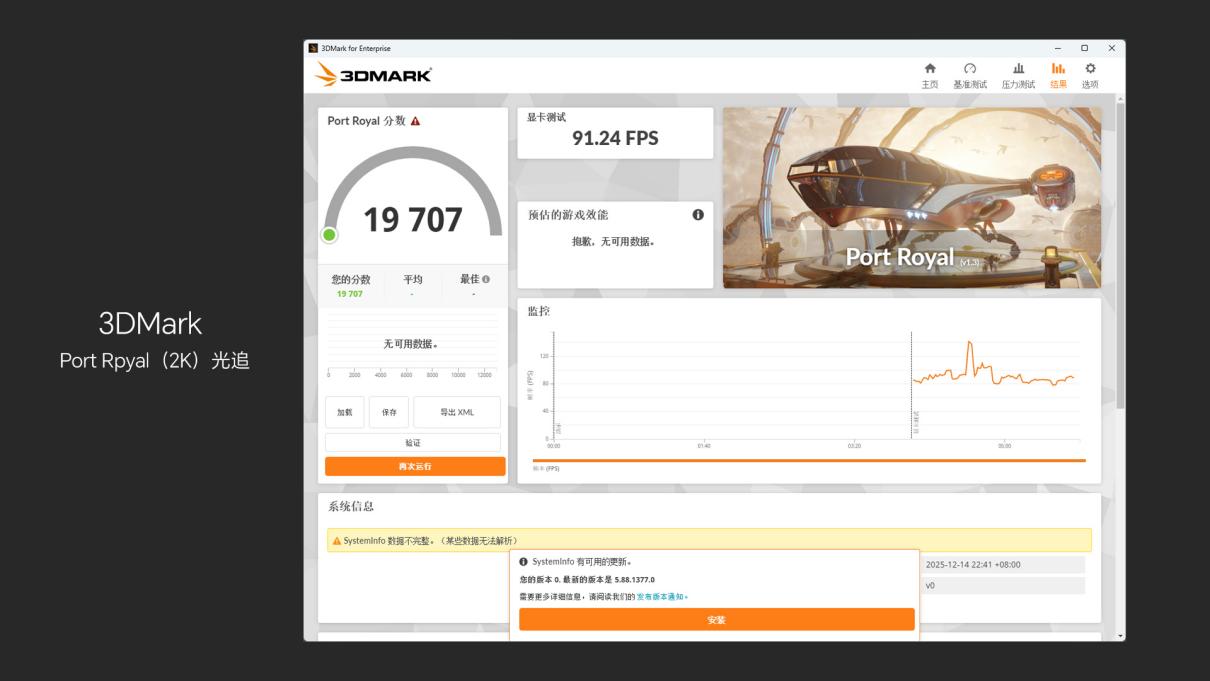1210x681 pixels.
Task: Click the info icon in 预估的游戏效能
Action: pyautogui.click(x=698, y=214)
